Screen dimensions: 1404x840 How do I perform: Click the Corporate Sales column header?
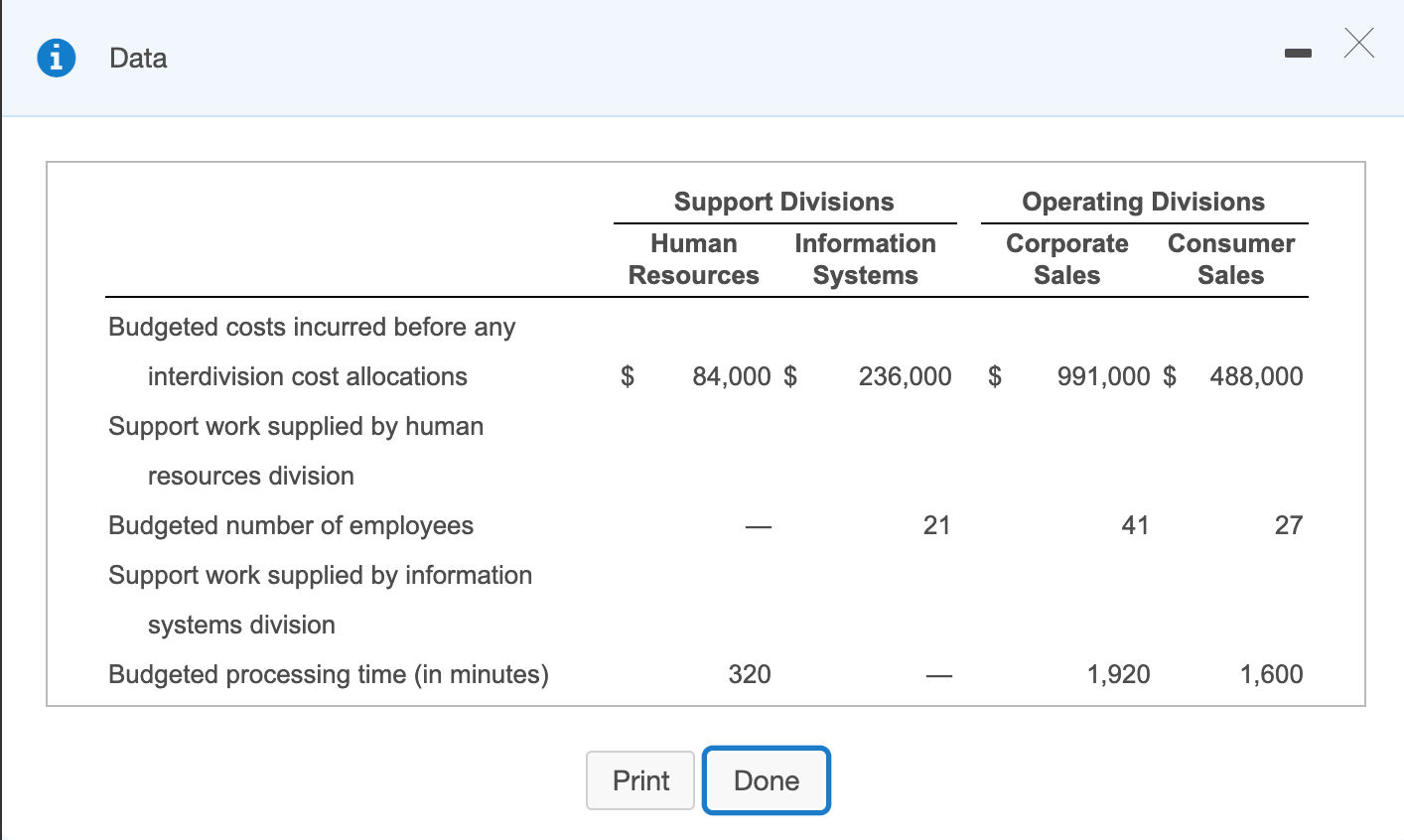point(1067,259)
